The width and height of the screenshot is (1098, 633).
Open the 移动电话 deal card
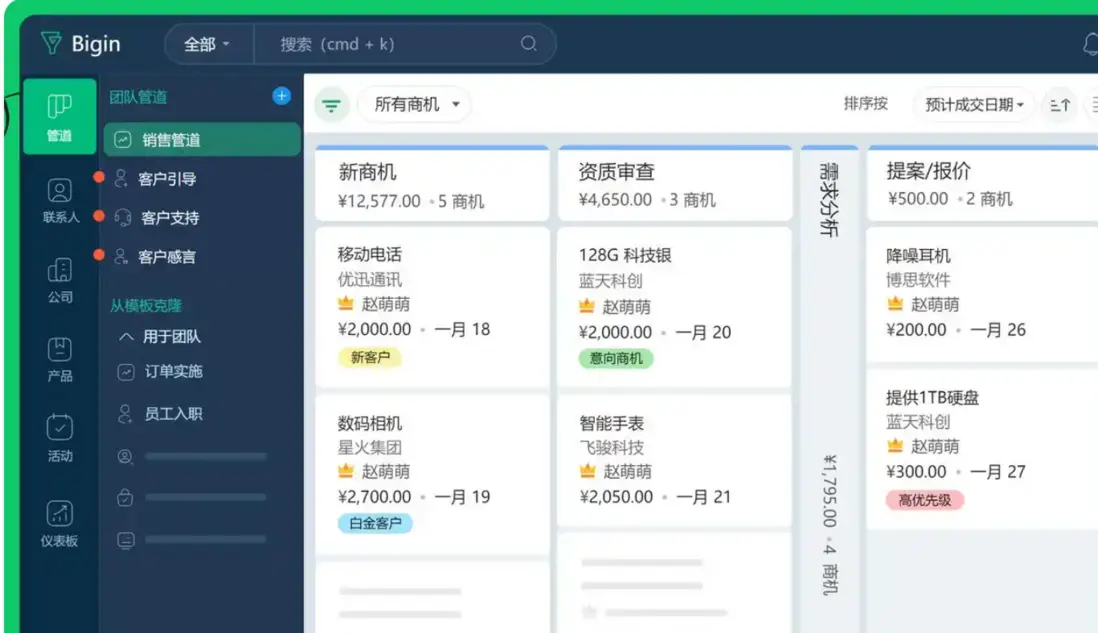pyautogui.click(x=432, y=306)
